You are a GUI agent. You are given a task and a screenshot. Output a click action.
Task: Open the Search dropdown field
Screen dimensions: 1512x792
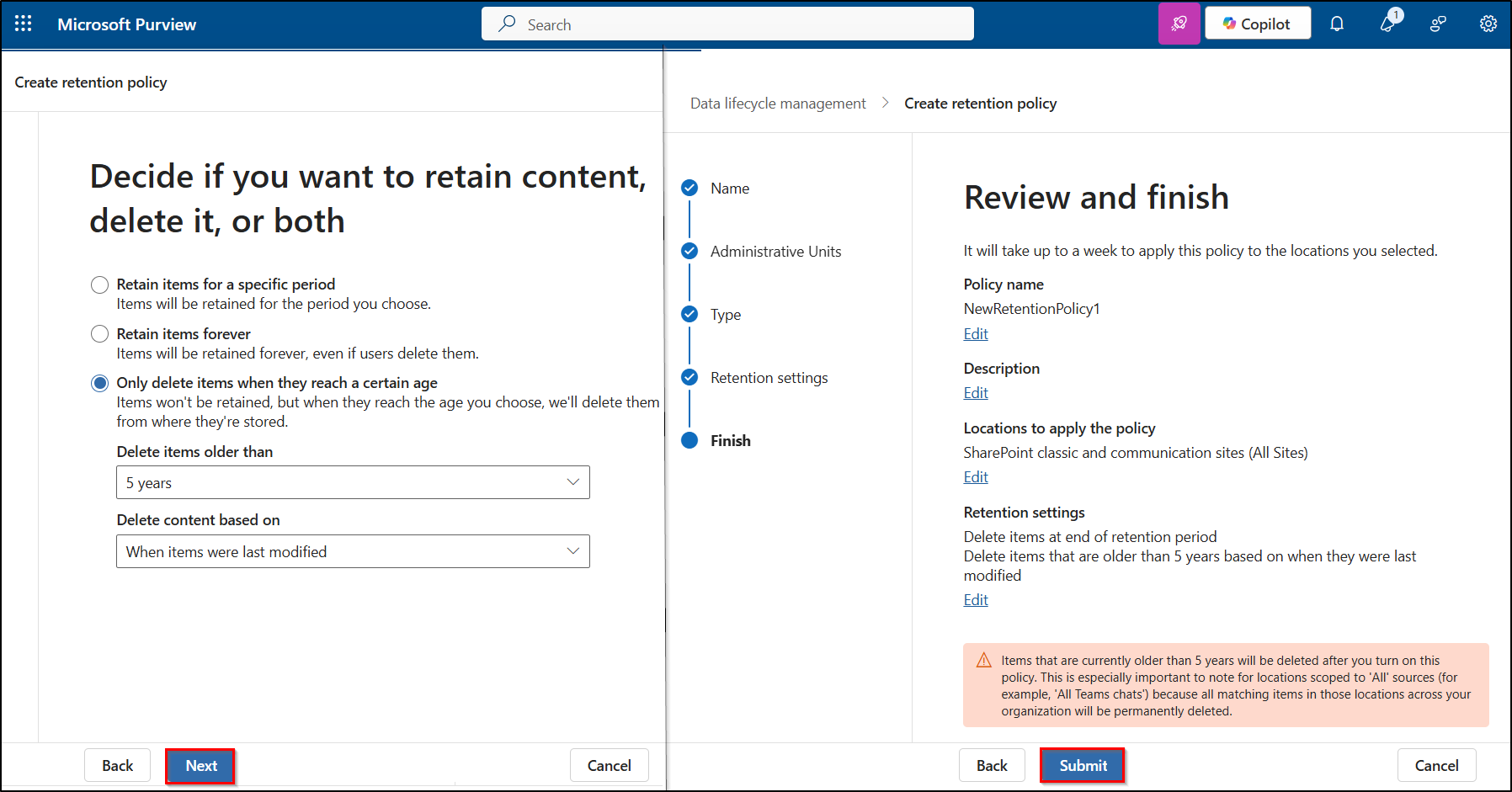[727, 24]
